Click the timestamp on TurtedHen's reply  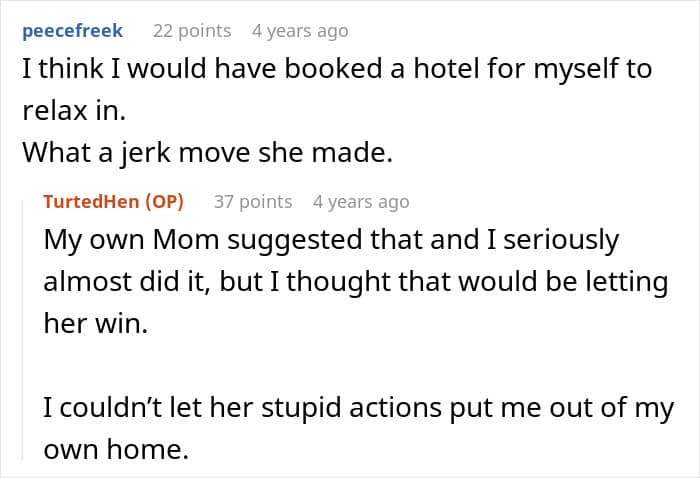pos(361,202)
